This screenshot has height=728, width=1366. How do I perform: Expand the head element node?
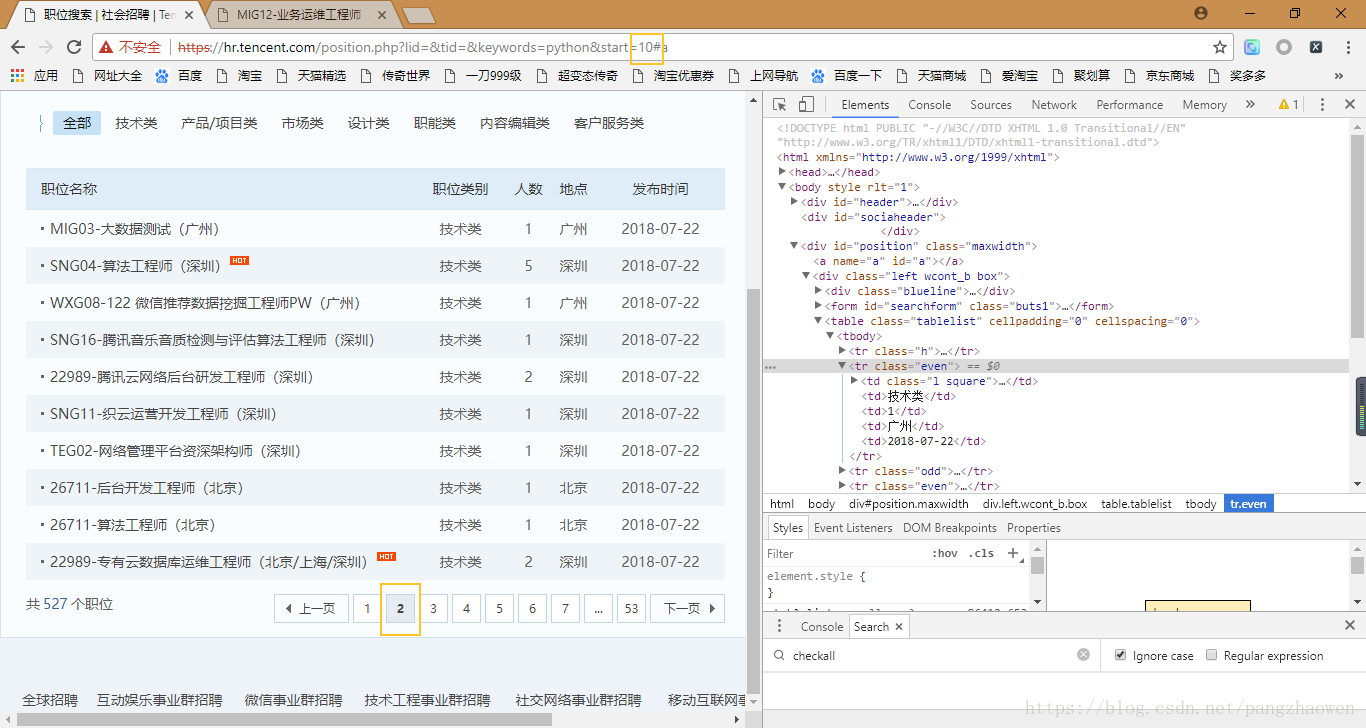tap(782, 172)
